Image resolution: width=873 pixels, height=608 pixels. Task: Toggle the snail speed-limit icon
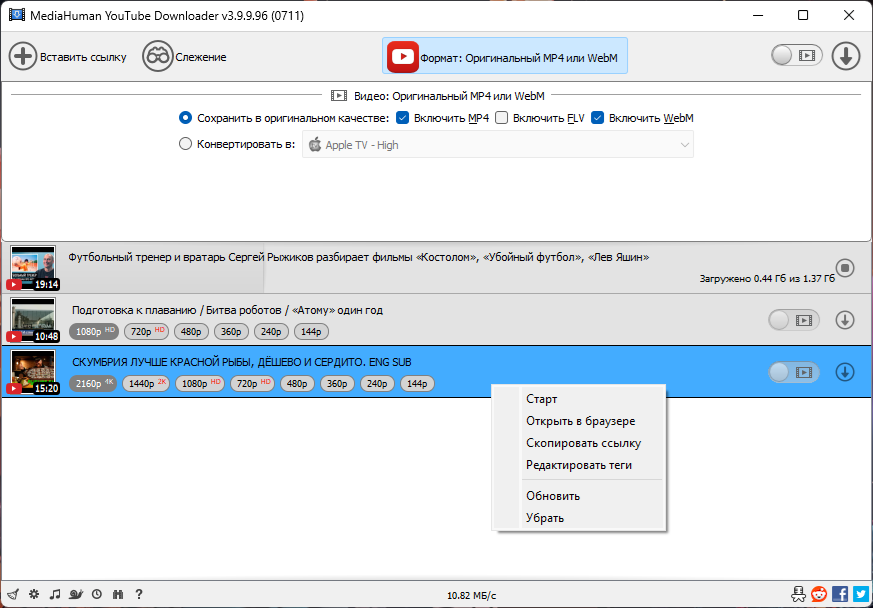pyautogui.click(x=76, y=594)
